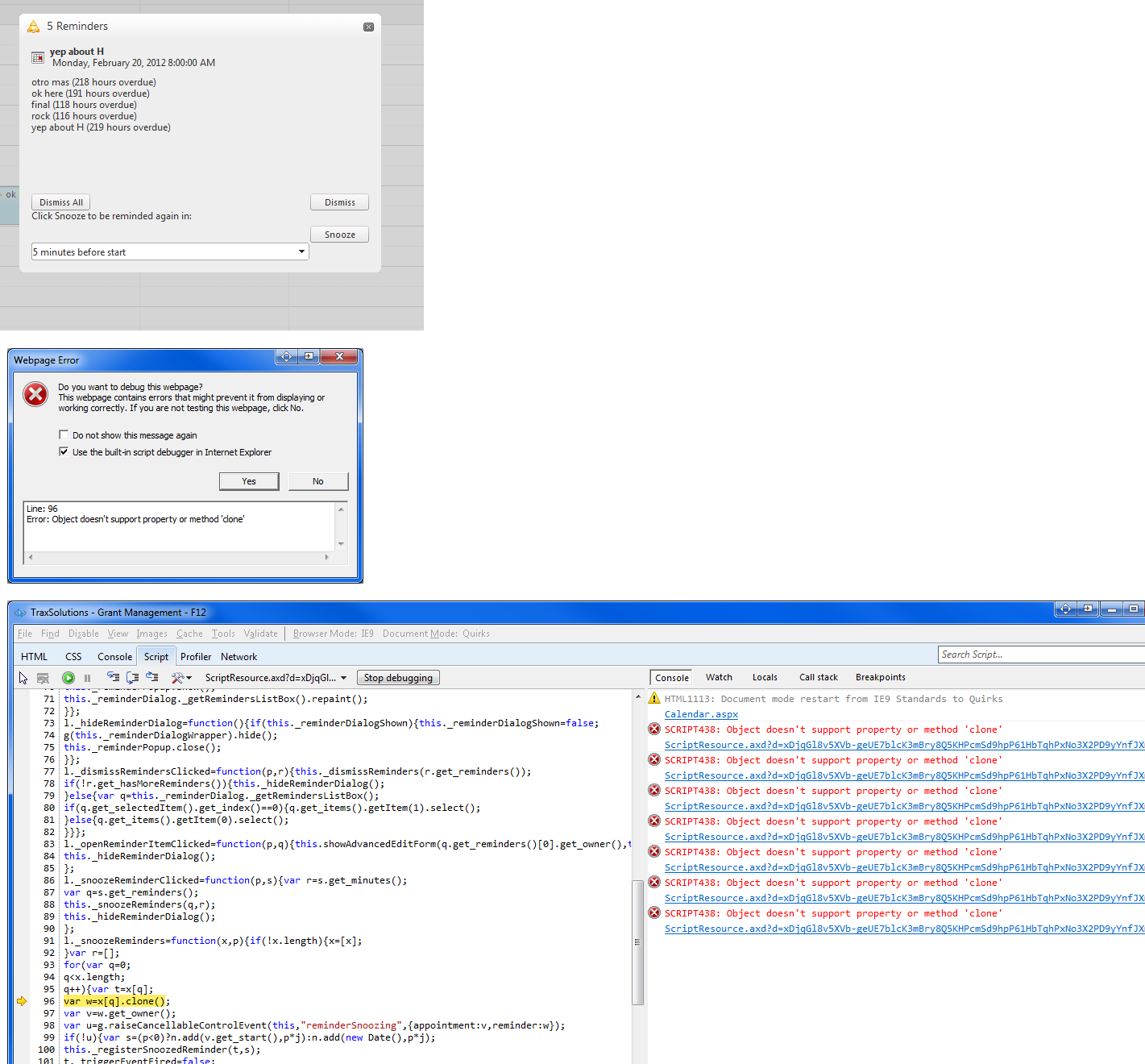Select the 'rock (116 hours overdue)' reminder
1145x1064 pixels.
(85, 116)
